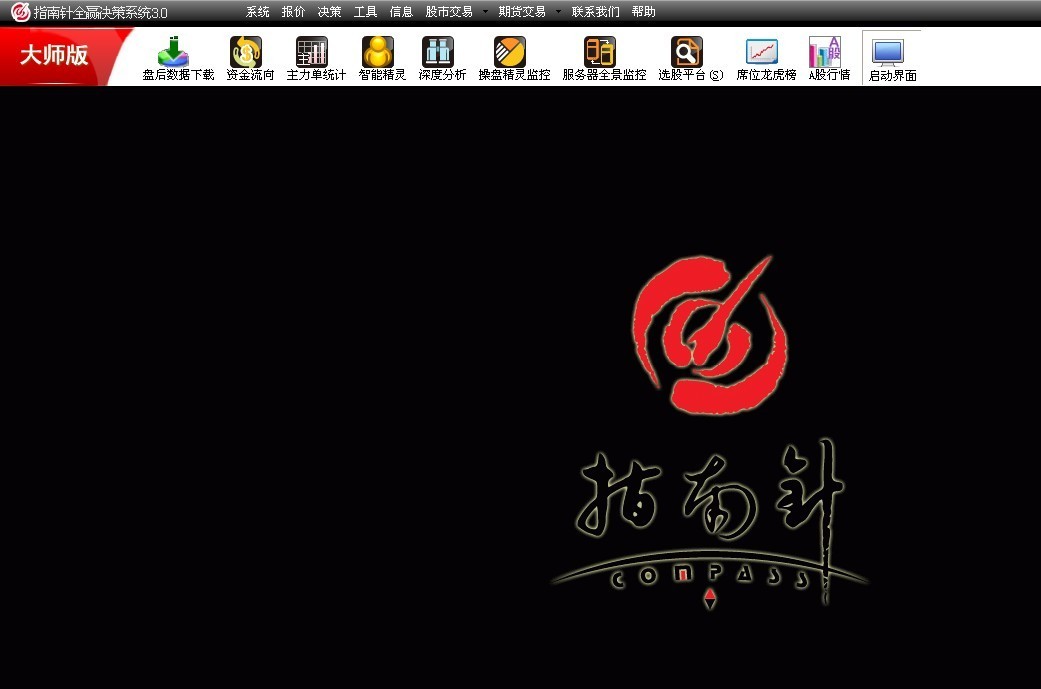The width and height of the screenshot is (1041, 689).
Task: Select the 启动界面 startup screen tab
Action: (x=891, y=58)
